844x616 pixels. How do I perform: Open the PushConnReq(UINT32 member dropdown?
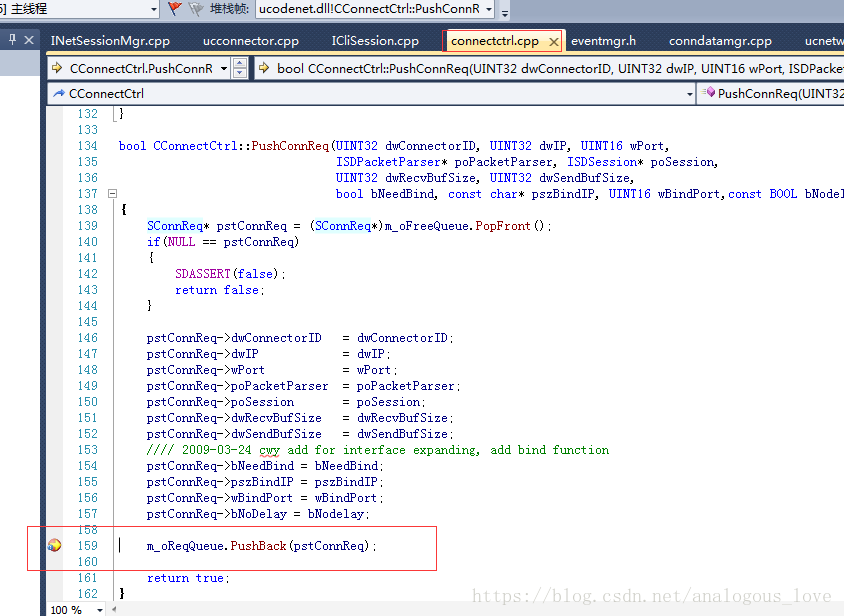771,94
